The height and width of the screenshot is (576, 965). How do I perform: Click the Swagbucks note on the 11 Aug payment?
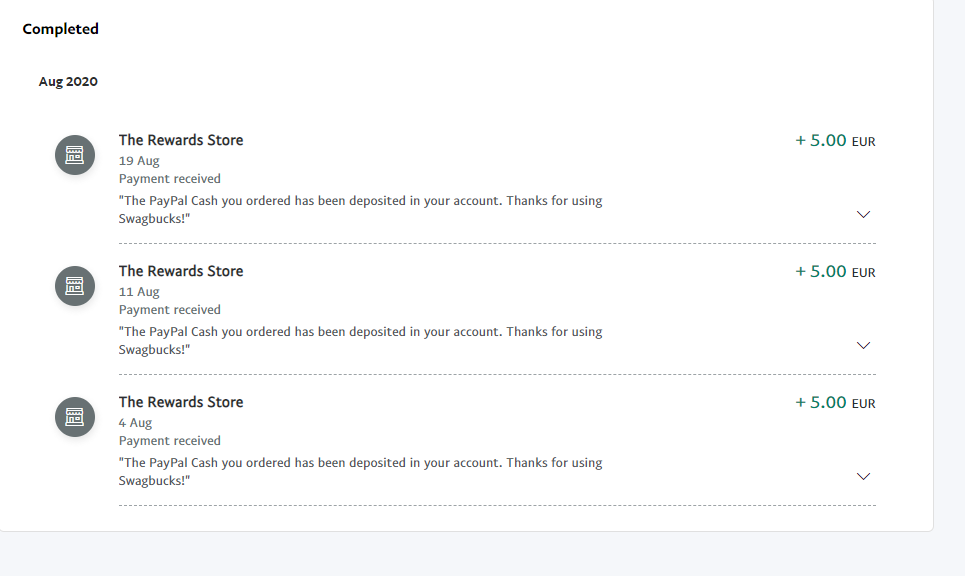pyautogui.click(x=360, y=340)
